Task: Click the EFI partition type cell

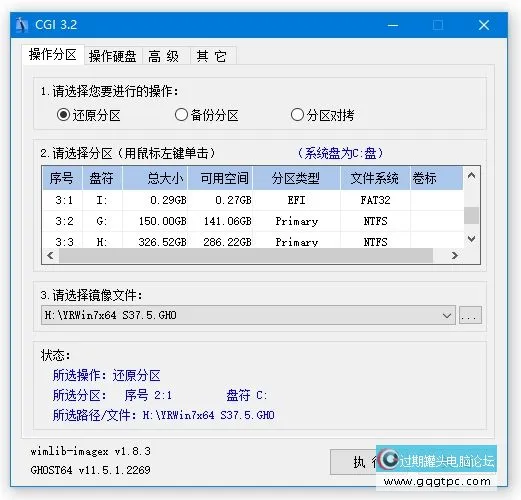Action: point(296,200)
